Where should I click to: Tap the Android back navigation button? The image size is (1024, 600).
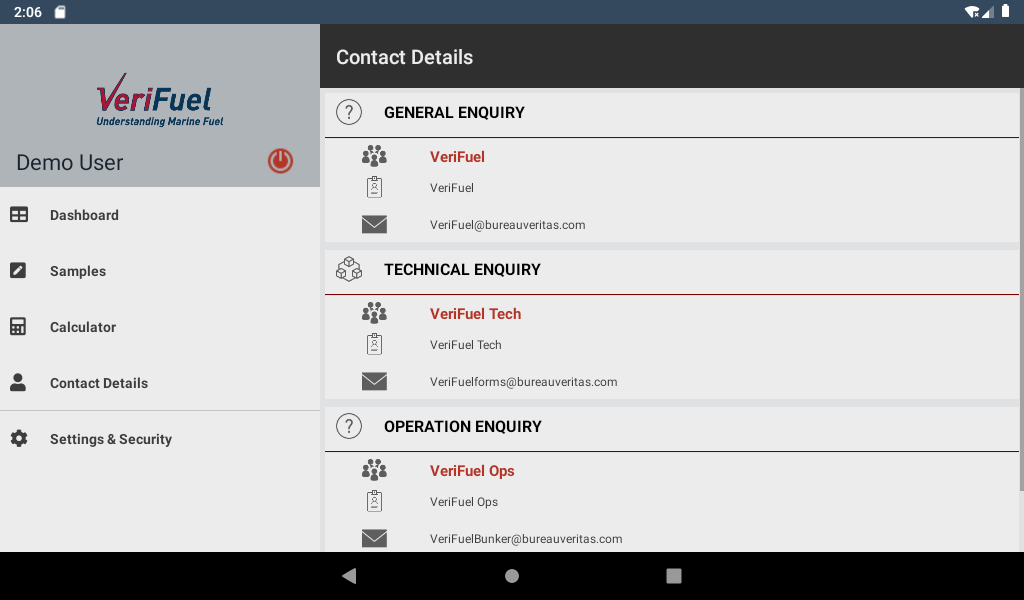[x=349, y=575]
